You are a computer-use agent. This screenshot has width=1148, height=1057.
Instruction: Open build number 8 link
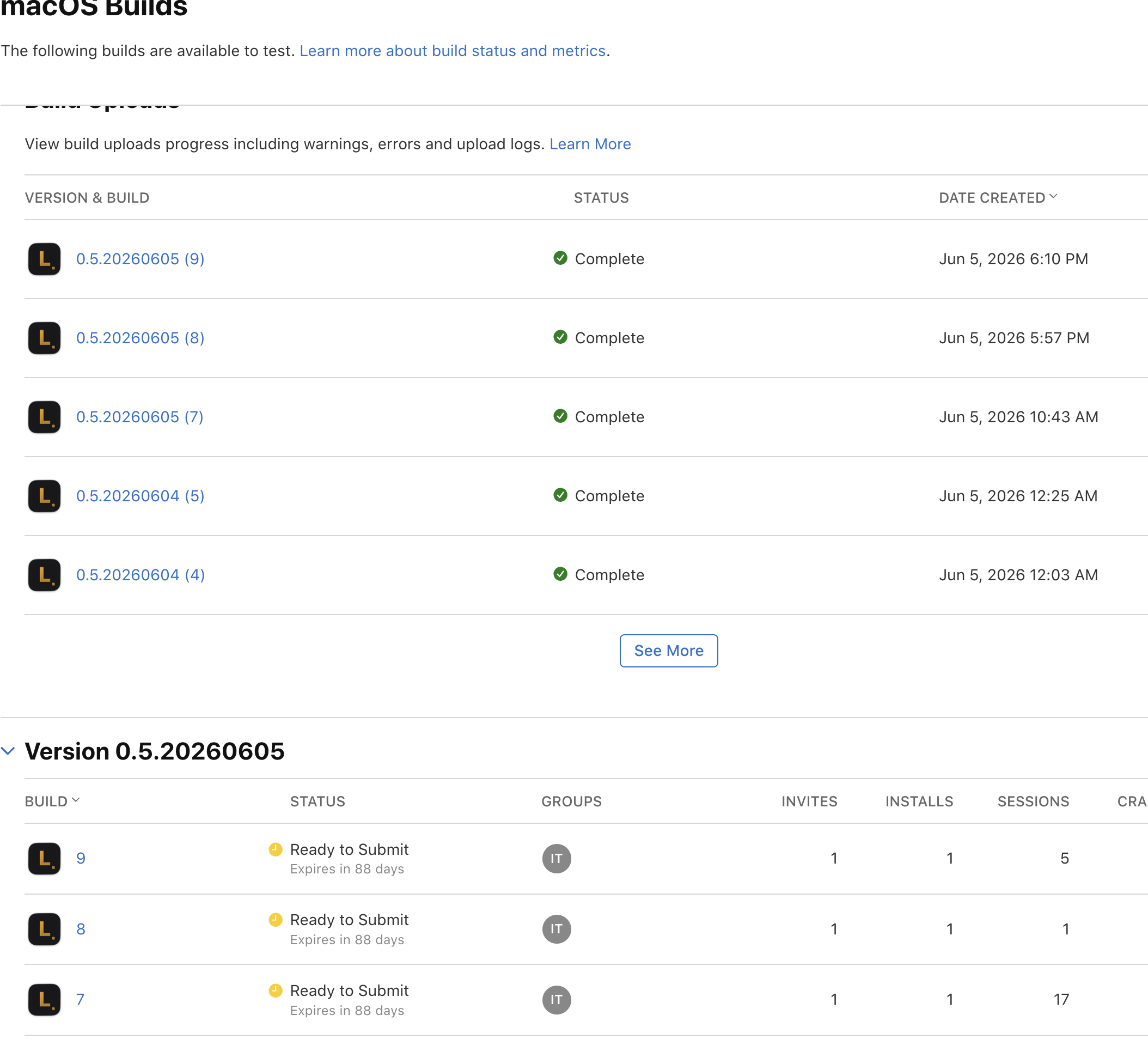point(81,930)
